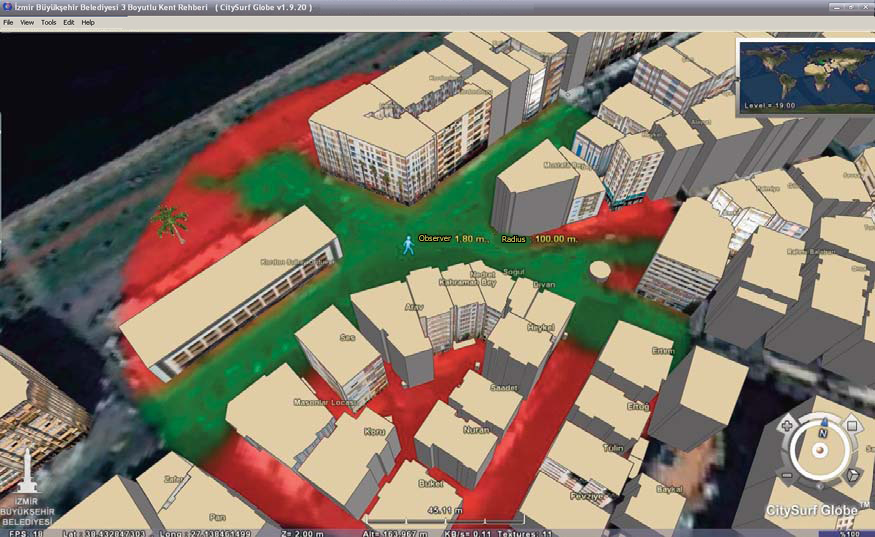875x537 pixels.
Task: Click the palm tree model on the shore
Action: [x=172, y=223]
